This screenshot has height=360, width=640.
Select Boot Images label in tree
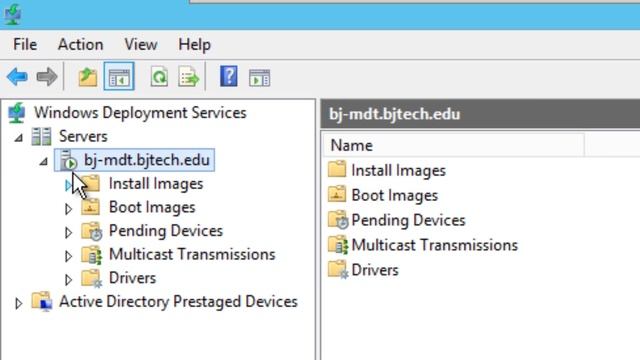[x=152, y=207]
